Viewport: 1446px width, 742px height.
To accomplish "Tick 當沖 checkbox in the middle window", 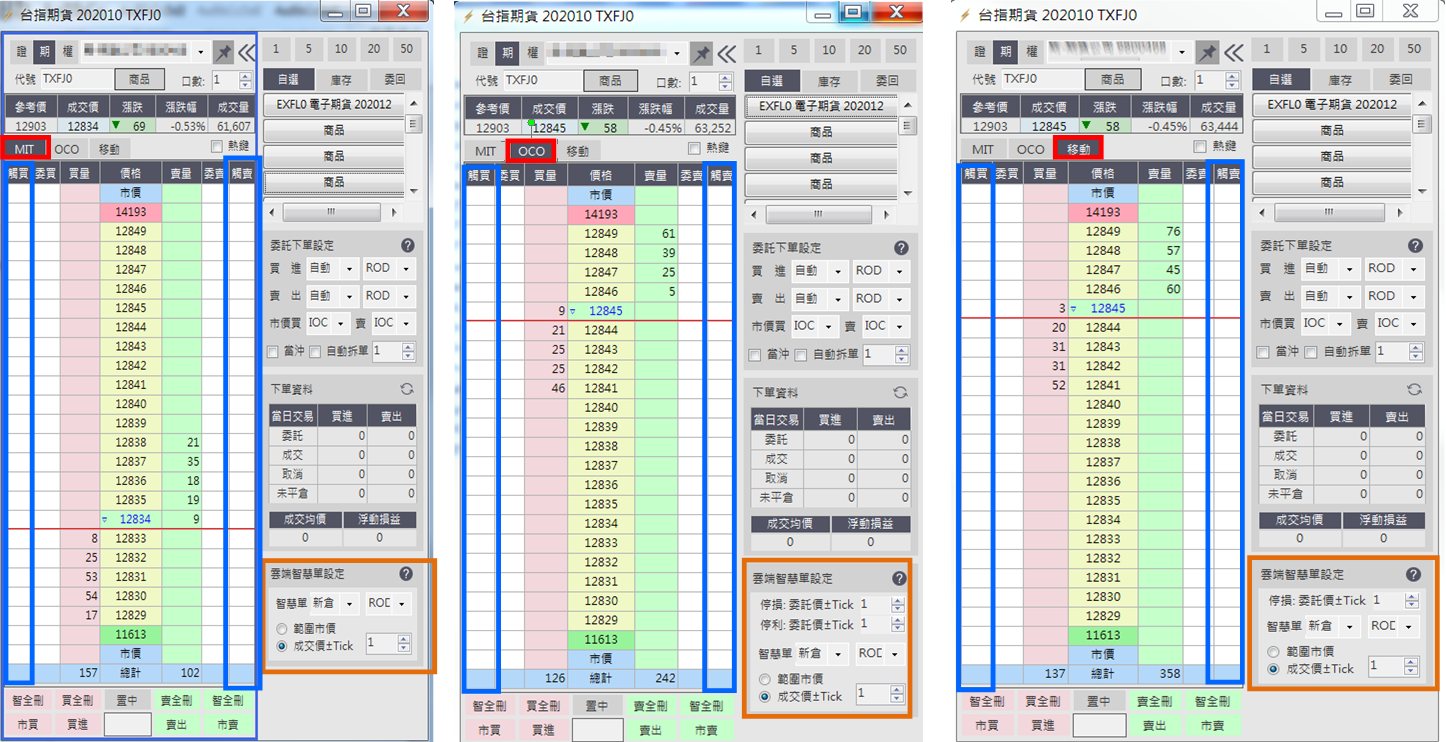I will [755, 355].
